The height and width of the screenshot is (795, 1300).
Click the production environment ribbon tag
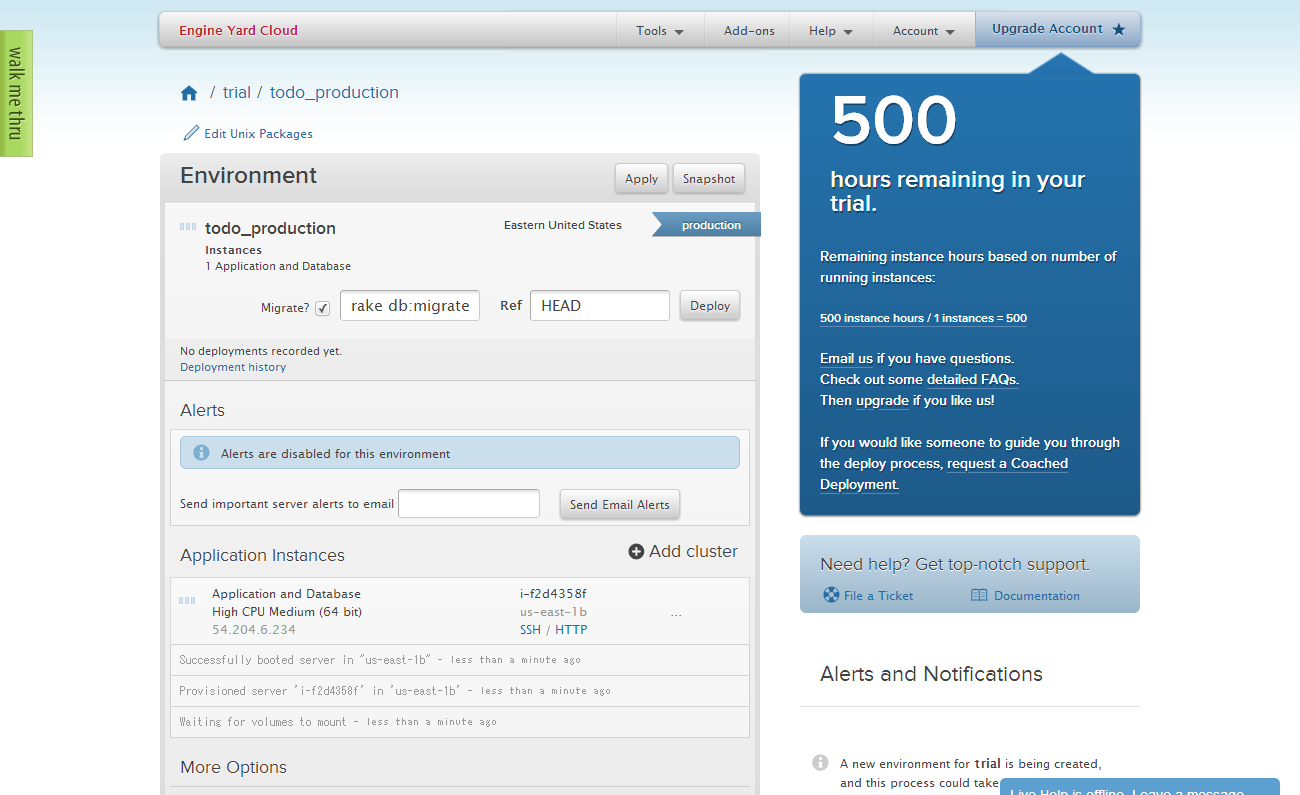(x=707, y=225)
